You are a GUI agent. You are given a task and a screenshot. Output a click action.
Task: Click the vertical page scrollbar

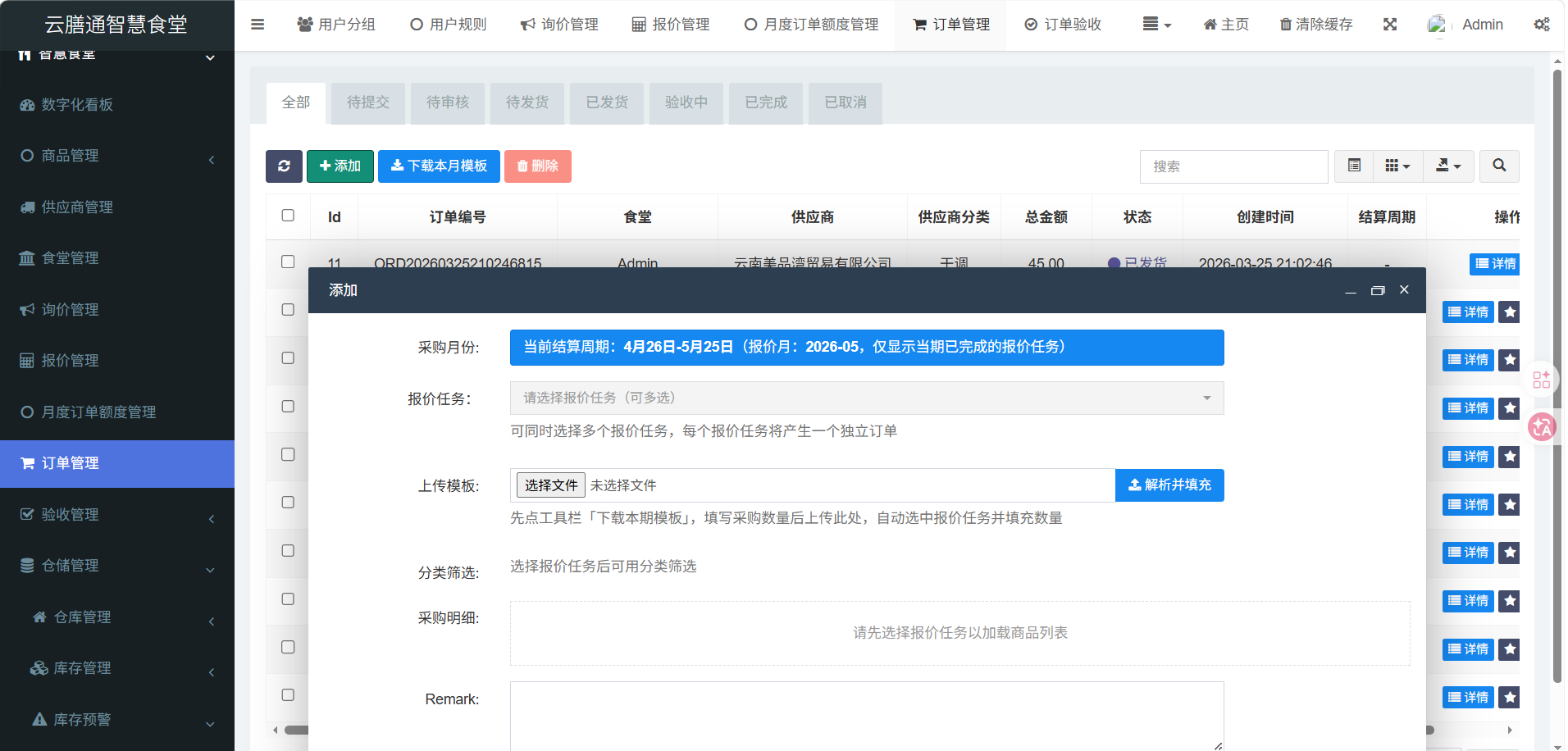(x=1557, y=369)
